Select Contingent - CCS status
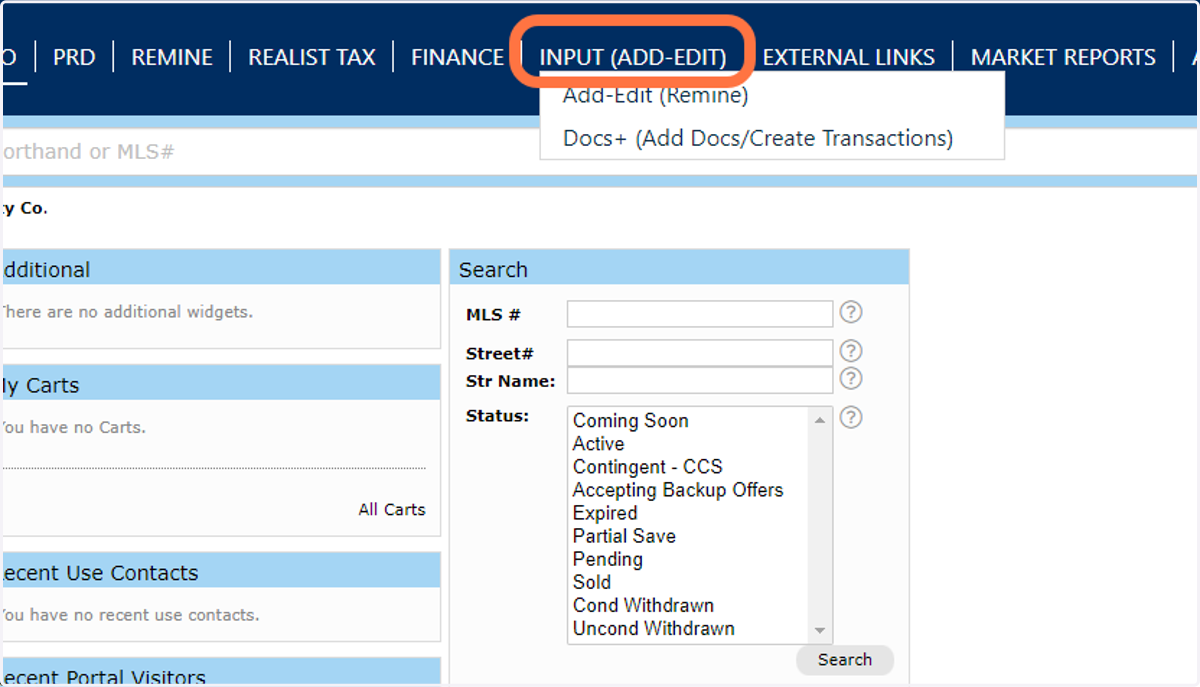This screenshot has width=1200, height=687. 647,467
